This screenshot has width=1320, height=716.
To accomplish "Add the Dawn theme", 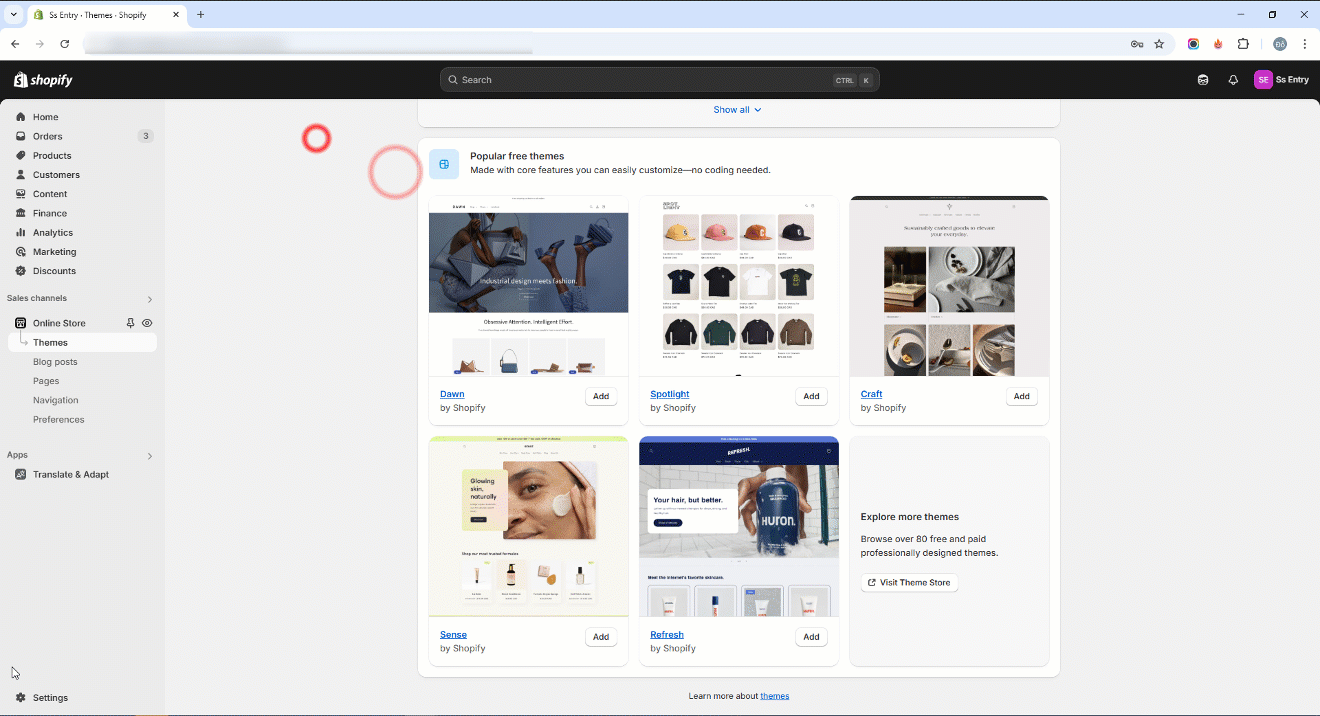I will (x=600, y=396).
